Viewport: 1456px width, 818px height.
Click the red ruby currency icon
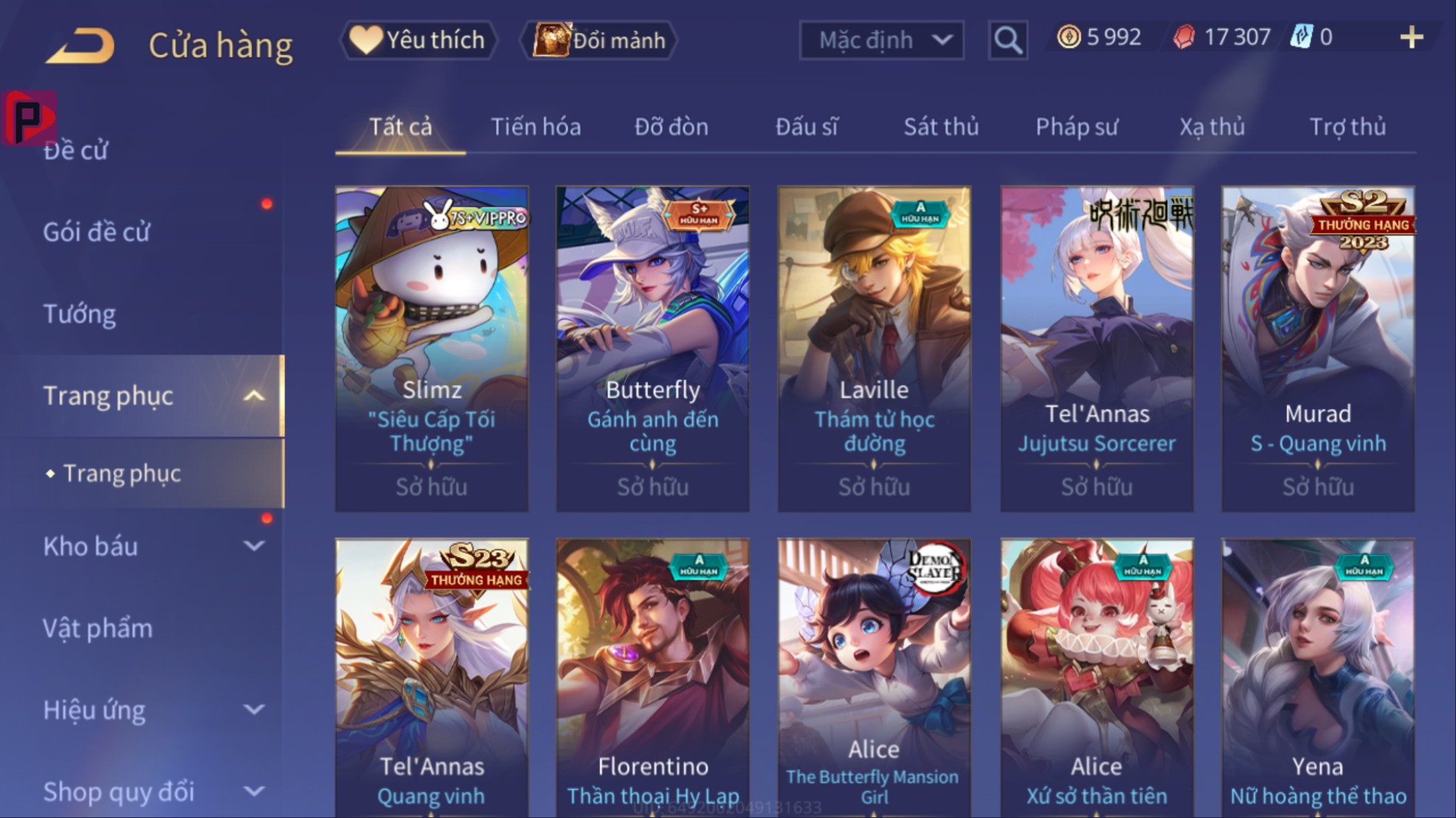point(1184,37)
